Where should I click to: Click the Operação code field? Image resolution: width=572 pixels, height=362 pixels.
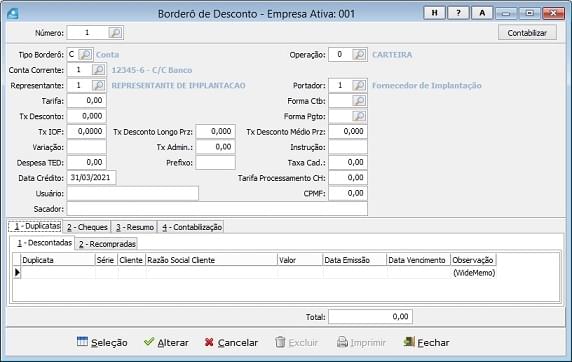tap(340, 55)
